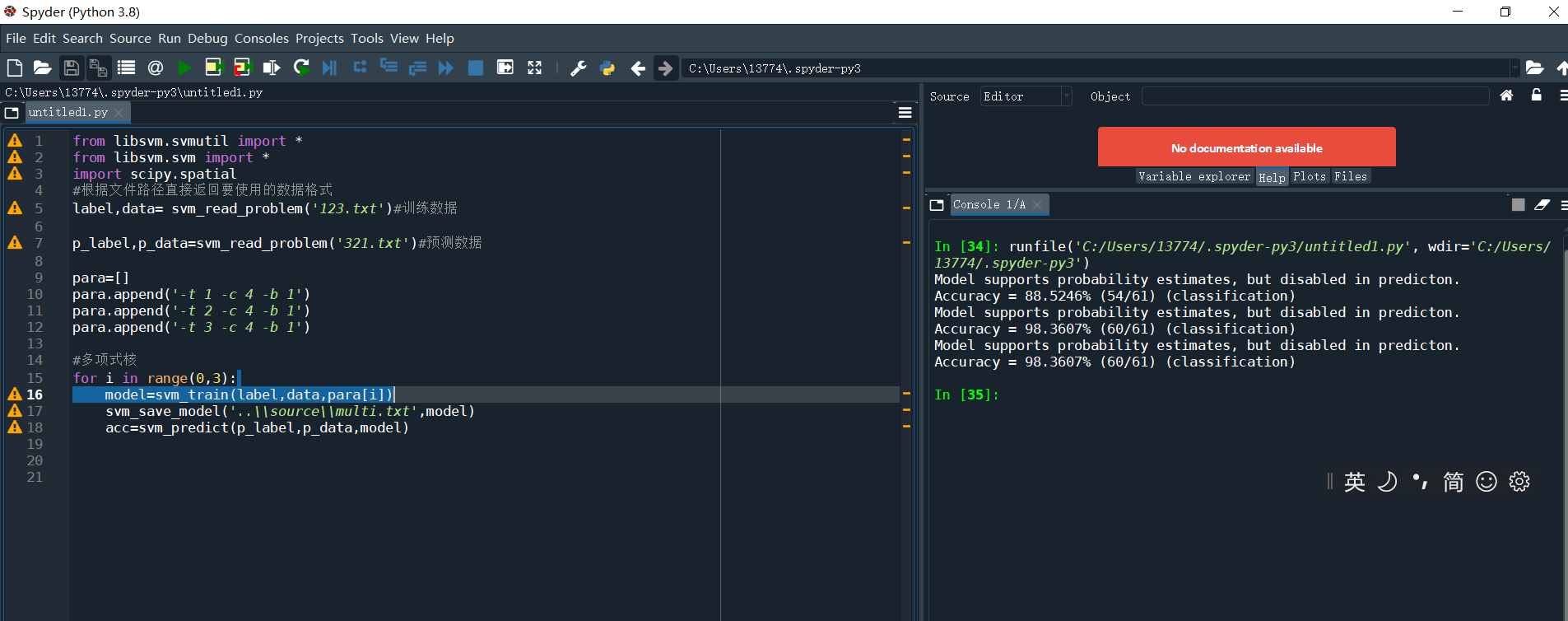Go back with left arrow
Image resolution: width=1568 pixels, height=621 pixels.
click(638, 68)
